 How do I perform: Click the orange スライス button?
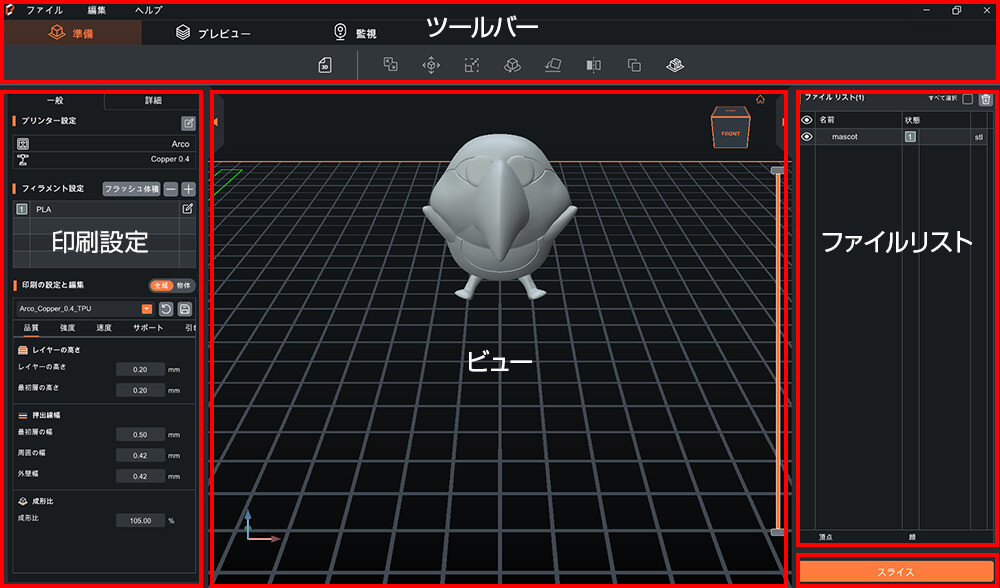(896, 571)
